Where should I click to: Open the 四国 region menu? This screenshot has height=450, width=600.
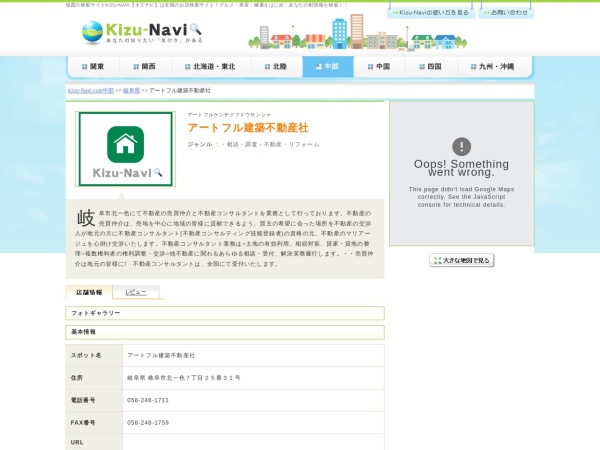pyautogui.click(x=431, y=67)
